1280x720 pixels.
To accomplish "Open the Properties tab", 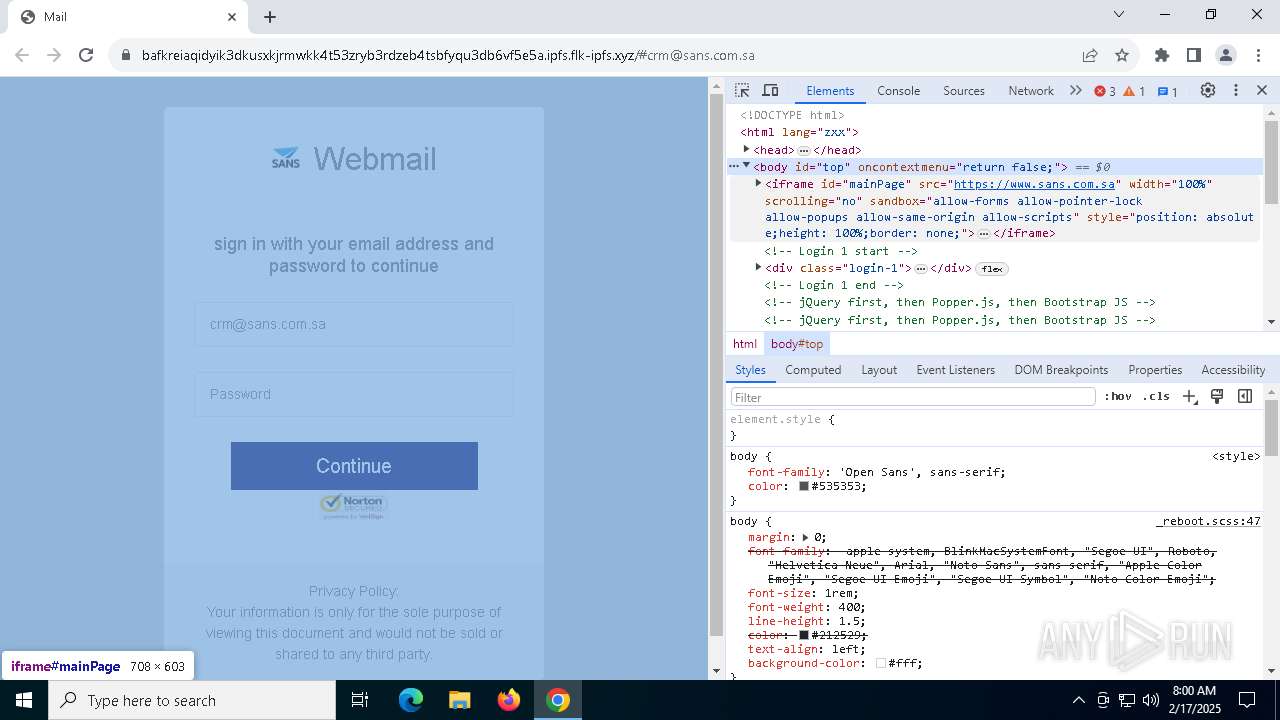I will point(1155,370).
